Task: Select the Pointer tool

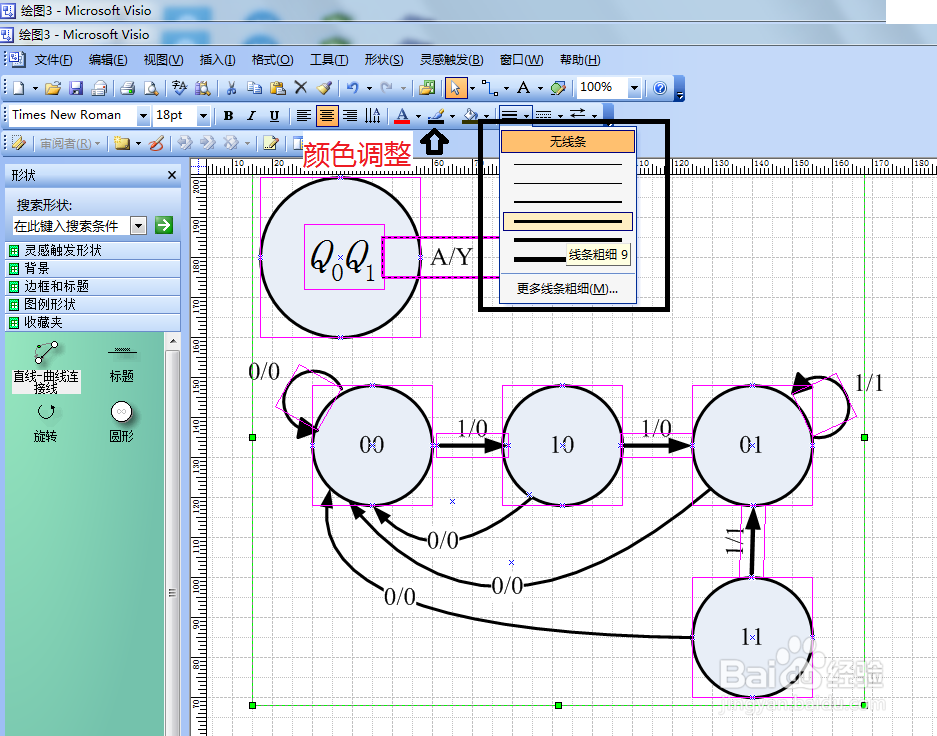Action: tap(455, 88)
